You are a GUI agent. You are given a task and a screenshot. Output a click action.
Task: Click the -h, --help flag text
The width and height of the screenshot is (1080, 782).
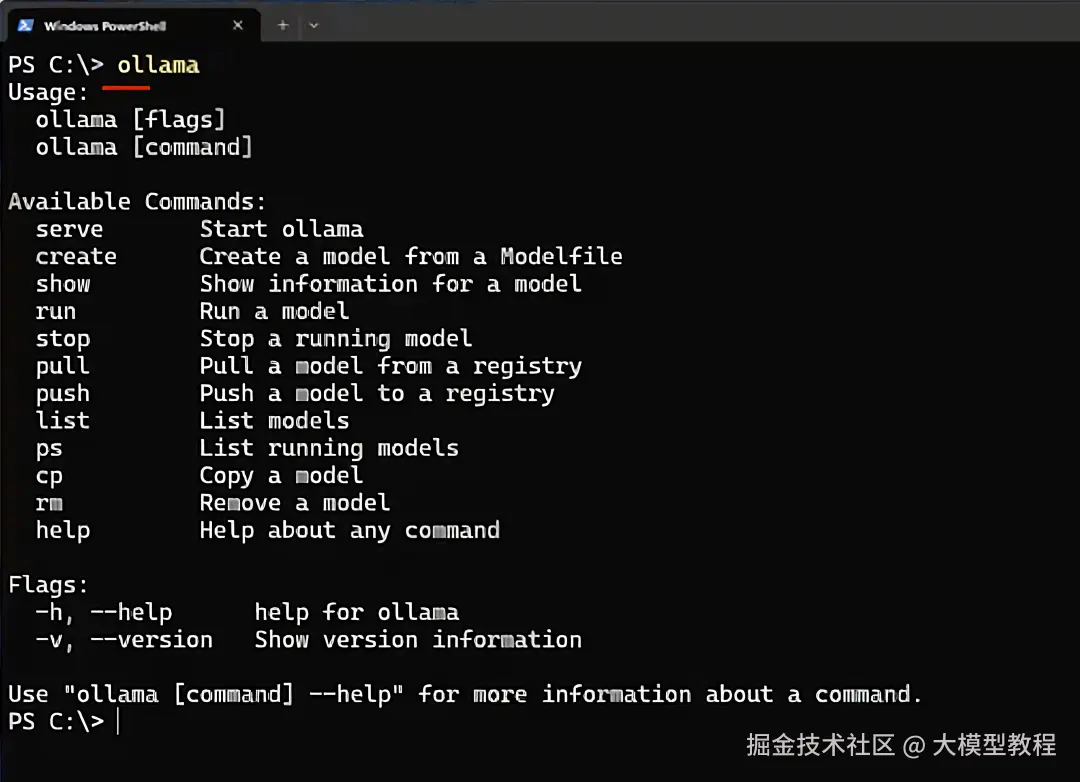104,612
